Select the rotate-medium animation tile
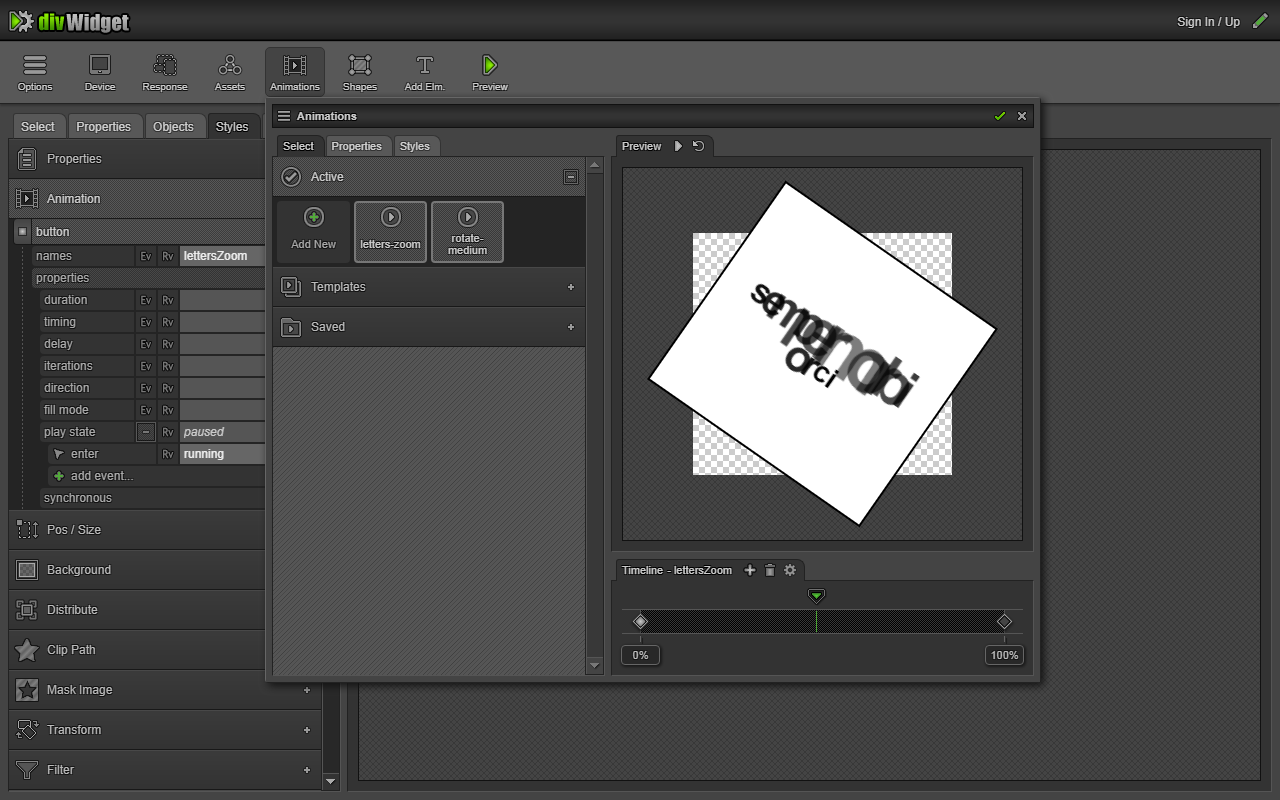The height and width of the screenshot is (800, 1280). click(x=467, y=232)
